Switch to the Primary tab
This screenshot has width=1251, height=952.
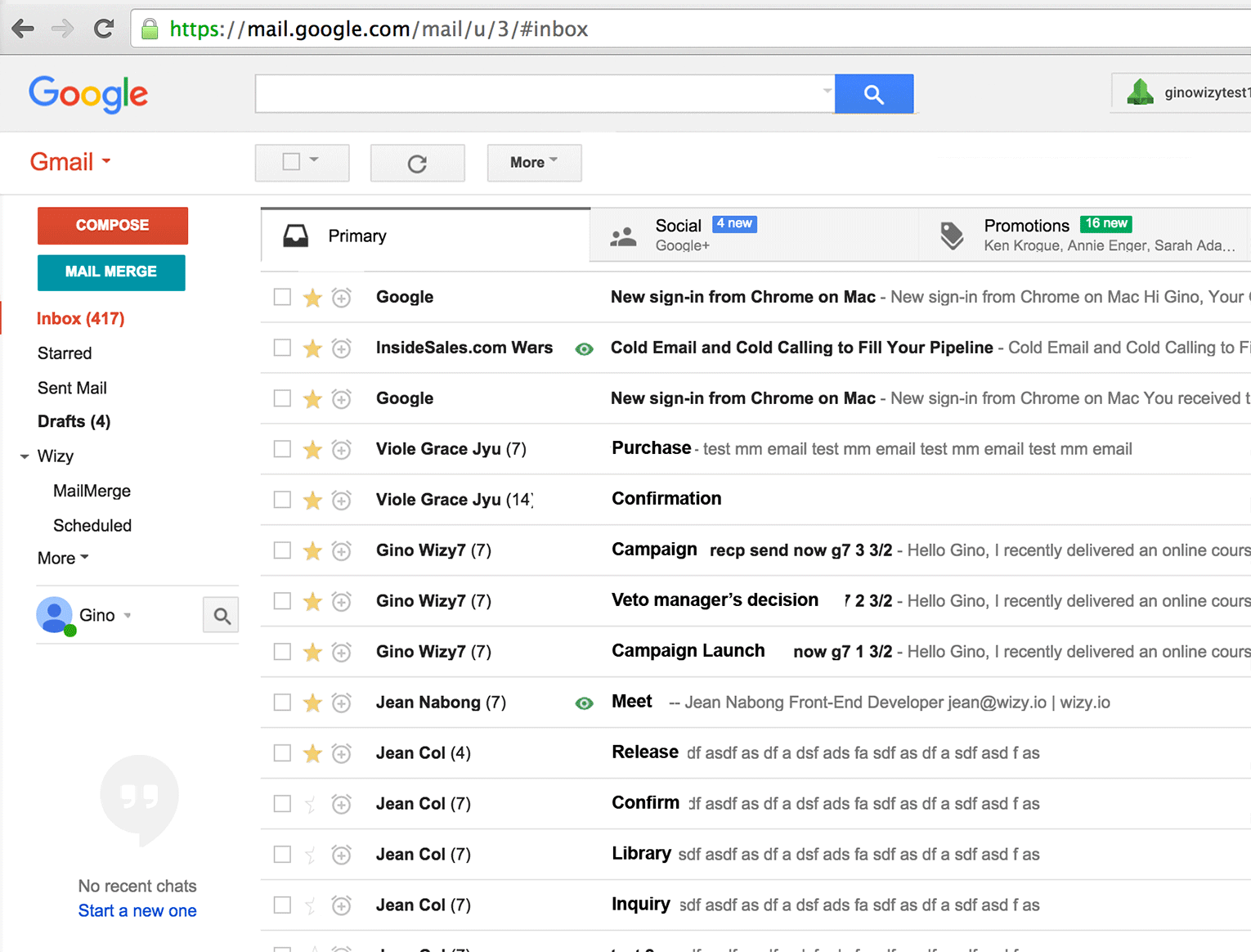click(x=425, y=236)
